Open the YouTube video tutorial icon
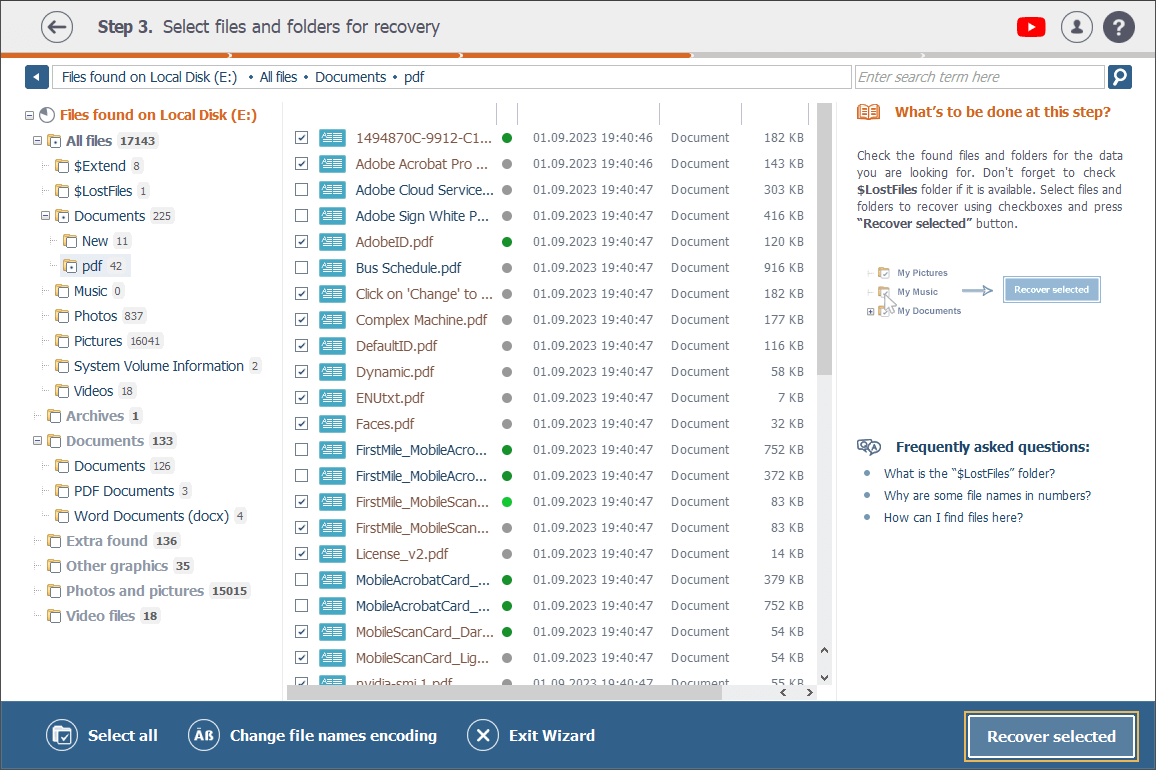 point(1031,27)
